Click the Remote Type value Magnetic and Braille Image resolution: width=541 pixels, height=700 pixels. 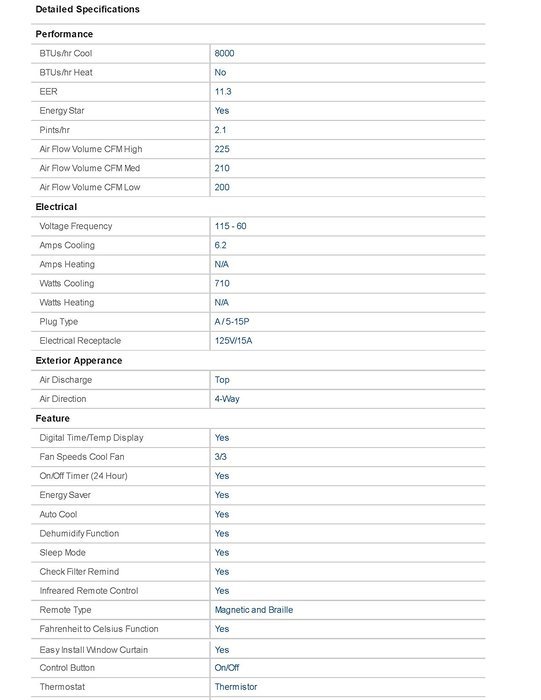pos(254,610)
